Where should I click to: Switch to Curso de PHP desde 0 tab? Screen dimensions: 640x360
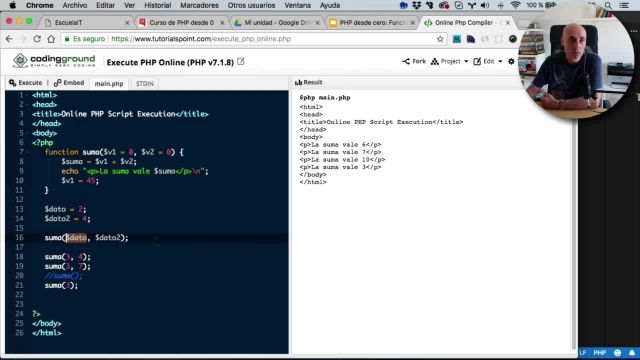pos(182,23)
